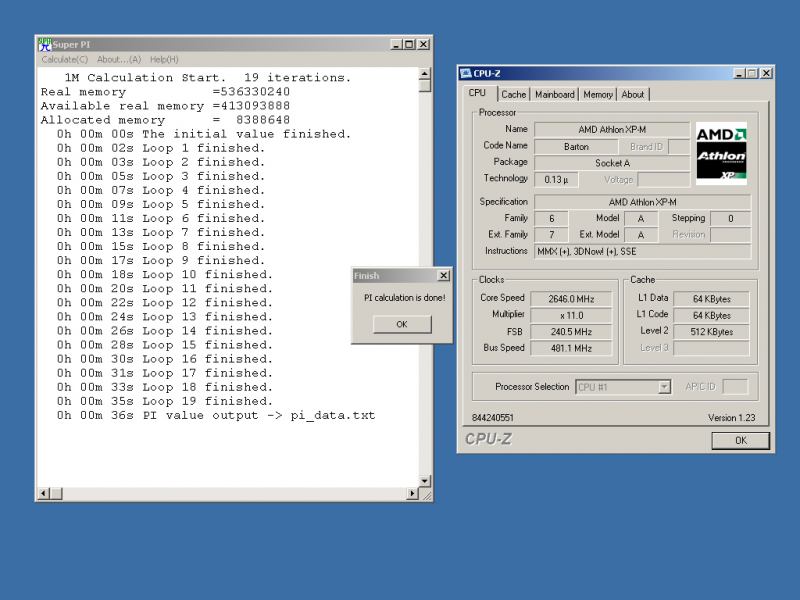The height and width of the screenshot is (600, 800).
Task: Close the Finish dialog with X
Action: [444, 276]
